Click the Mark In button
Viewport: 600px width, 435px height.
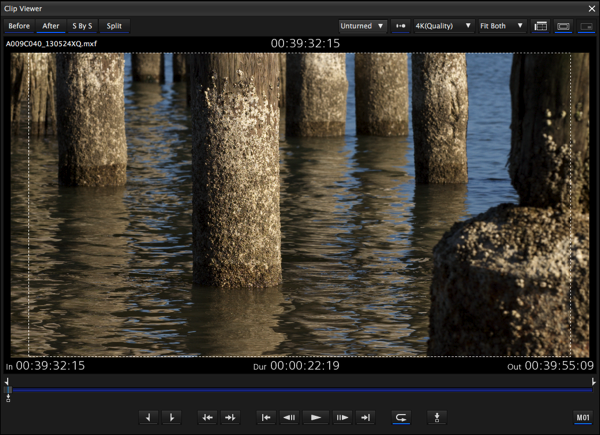(149, 417)
